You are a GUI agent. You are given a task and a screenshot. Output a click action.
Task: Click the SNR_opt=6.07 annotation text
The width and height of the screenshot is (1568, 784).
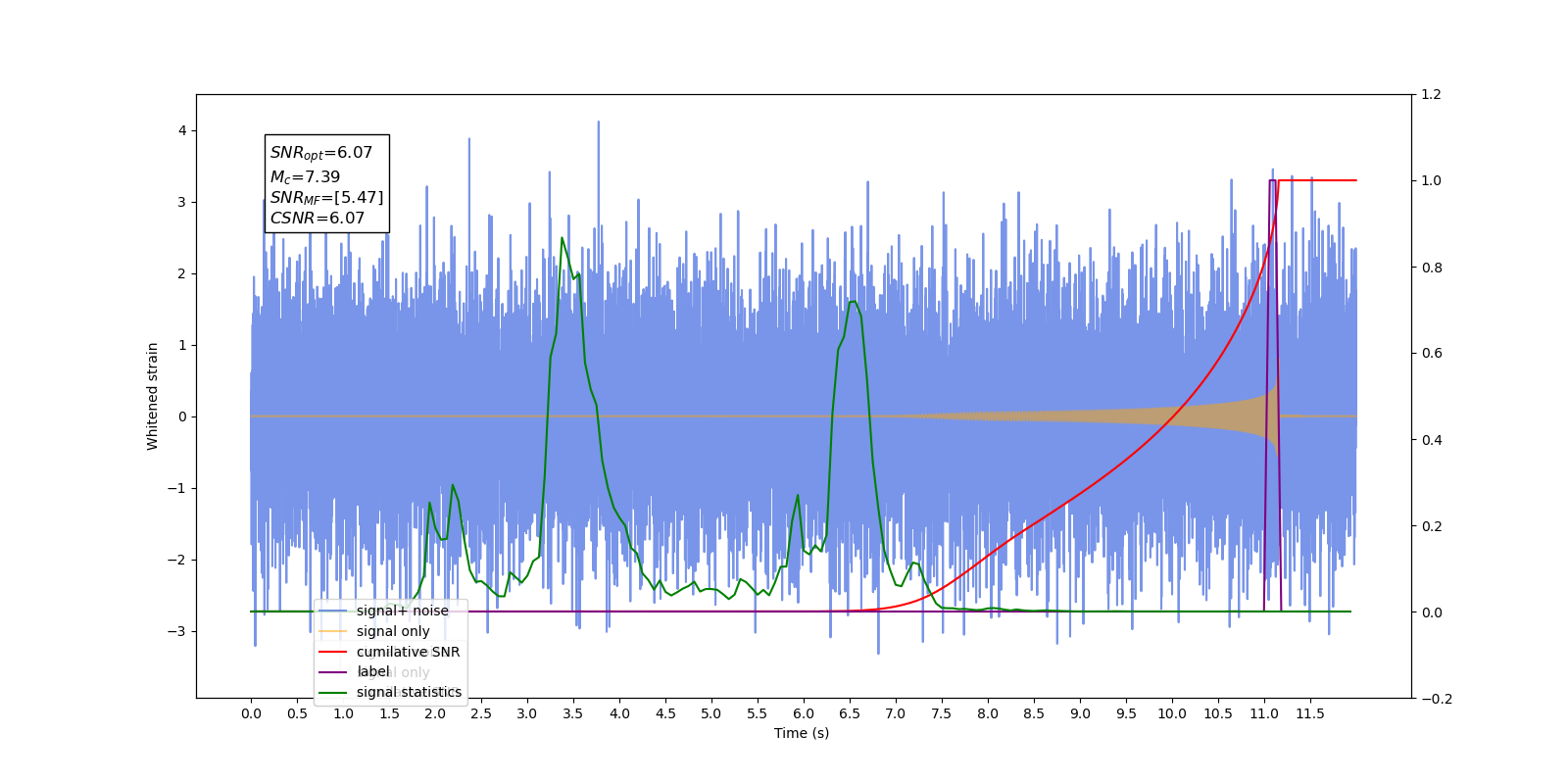click(x=321, y=153)
